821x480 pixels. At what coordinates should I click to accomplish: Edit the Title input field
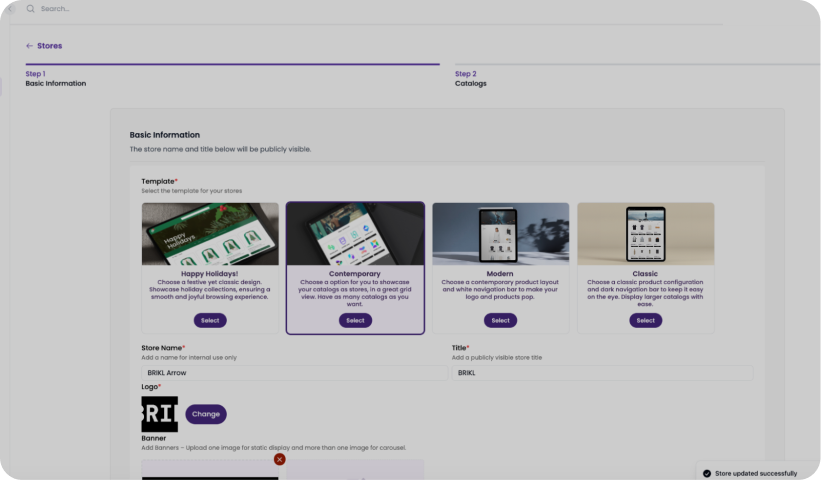[601, 373]
